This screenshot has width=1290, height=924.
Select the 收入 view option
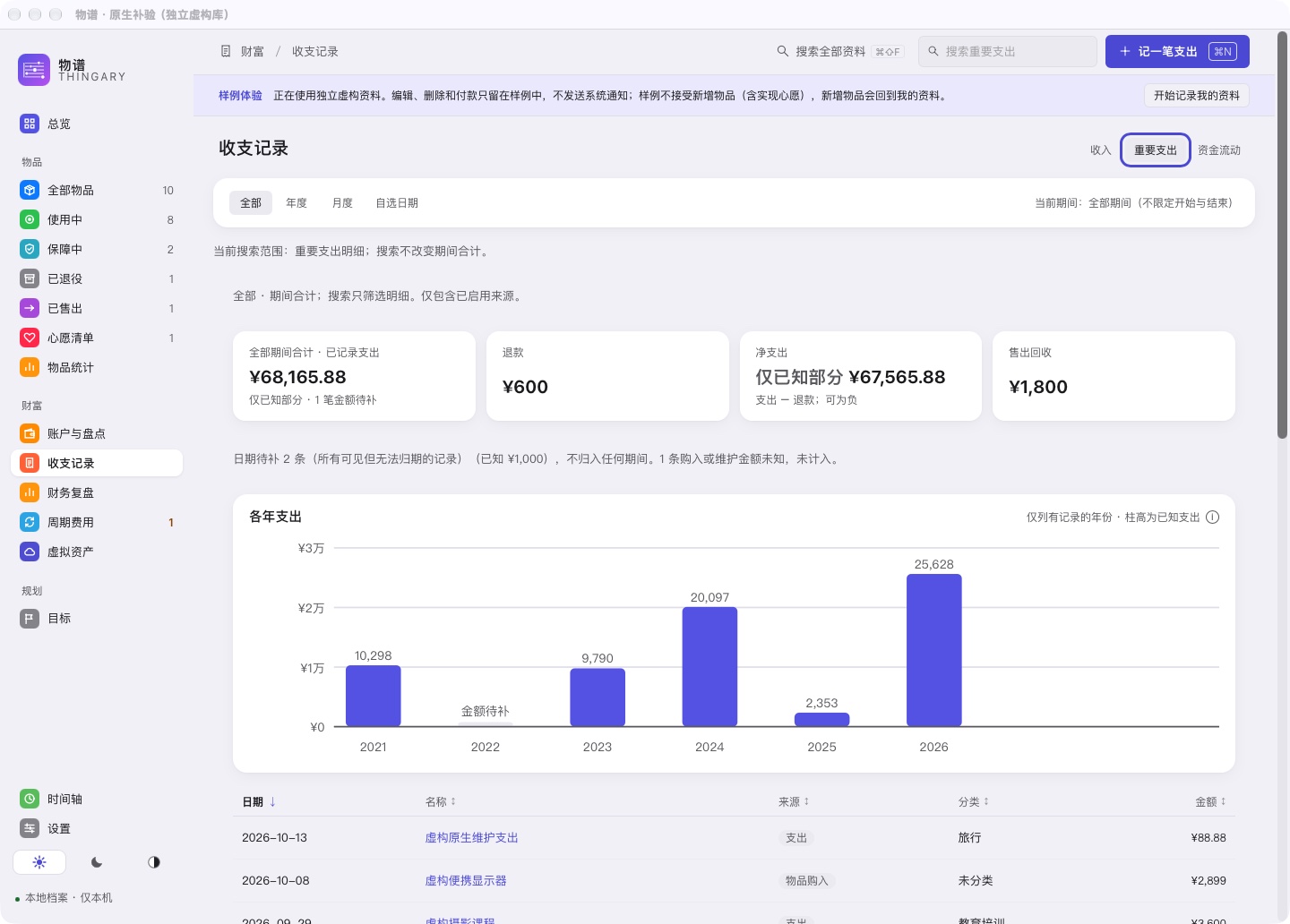coord(1100,150)
